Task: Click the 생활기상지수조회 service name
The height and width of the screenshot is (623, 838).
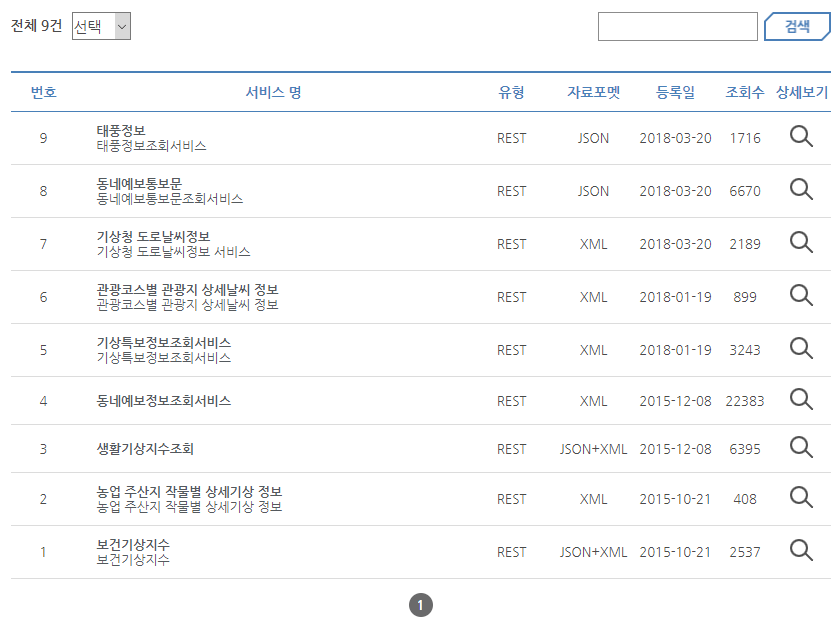Action: coord(145,449)
